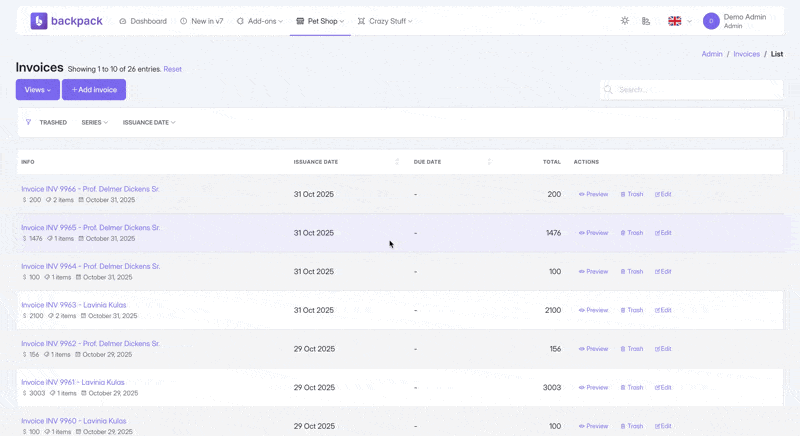The width and height of the screenshot is (800, 436).
Task: Trash invoice INV 9963
Action: click(x=632, y=310)
